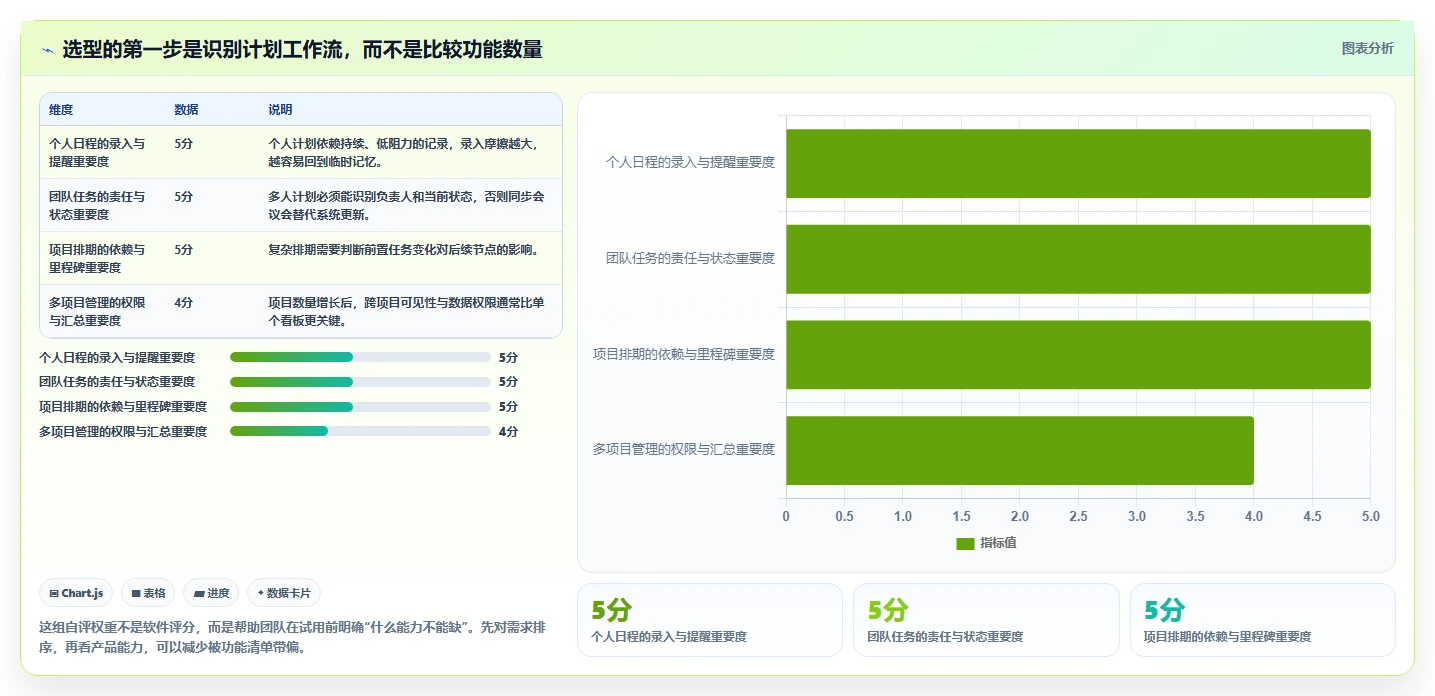Viewport: 1435px width, 696px height.
Task: Click the chart bar for 个人日程的录入与提醒重要度
Action: [x=1078, y=163]
